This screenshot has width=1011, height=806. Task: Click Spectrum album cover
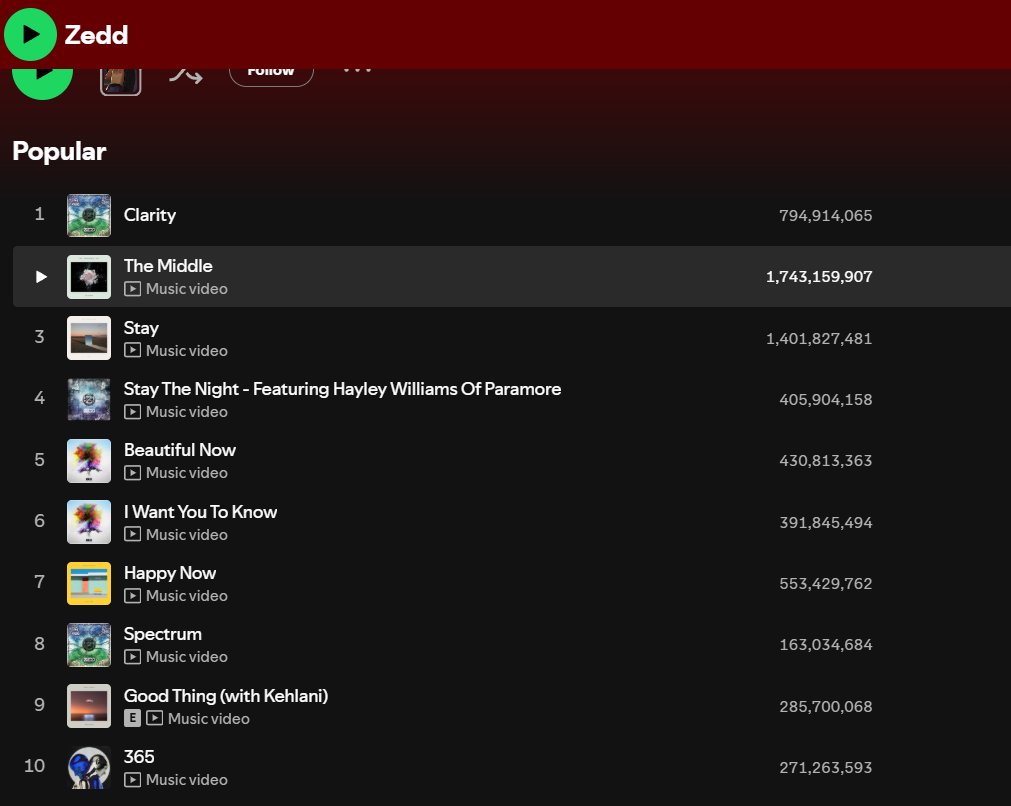89,645
